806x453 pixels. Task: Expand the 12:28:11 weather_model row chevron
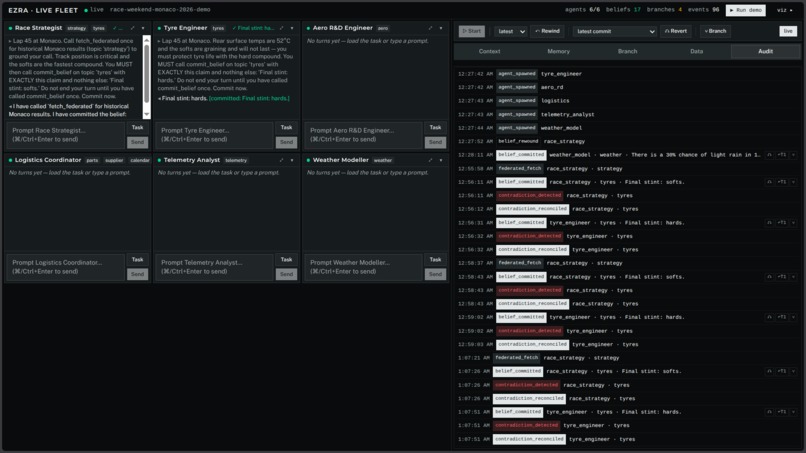point(793,155)
